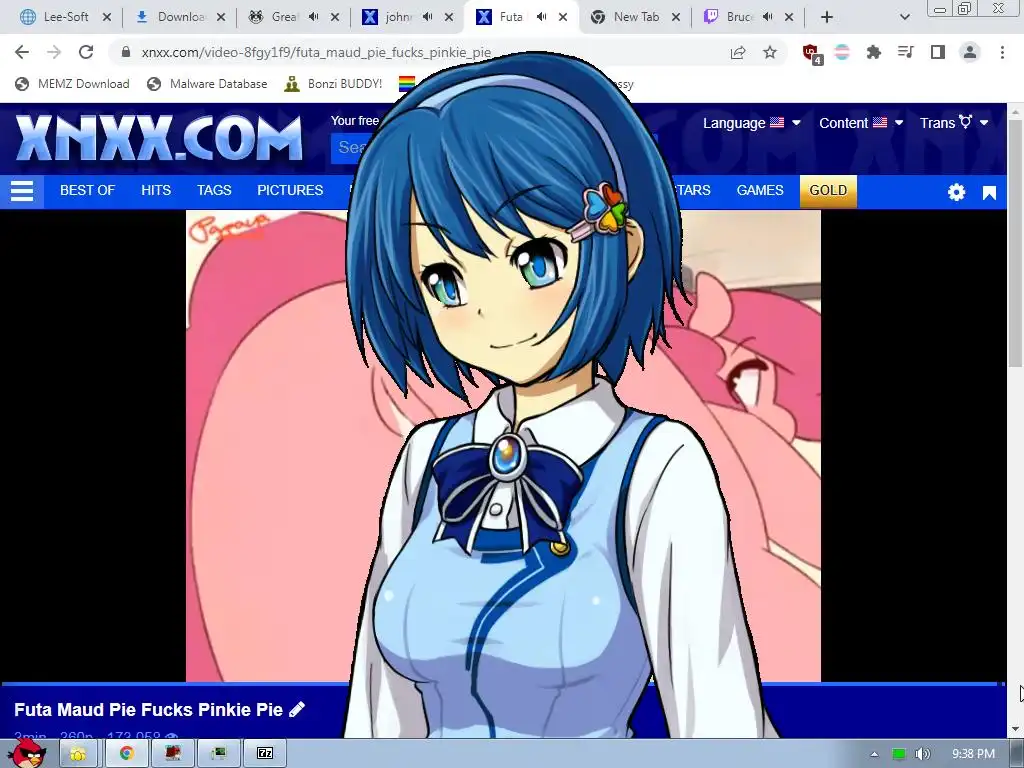The width and height of the screenshot is (1024, 768).
Task: Open BEST OF in site navigation
Action: 88,190
